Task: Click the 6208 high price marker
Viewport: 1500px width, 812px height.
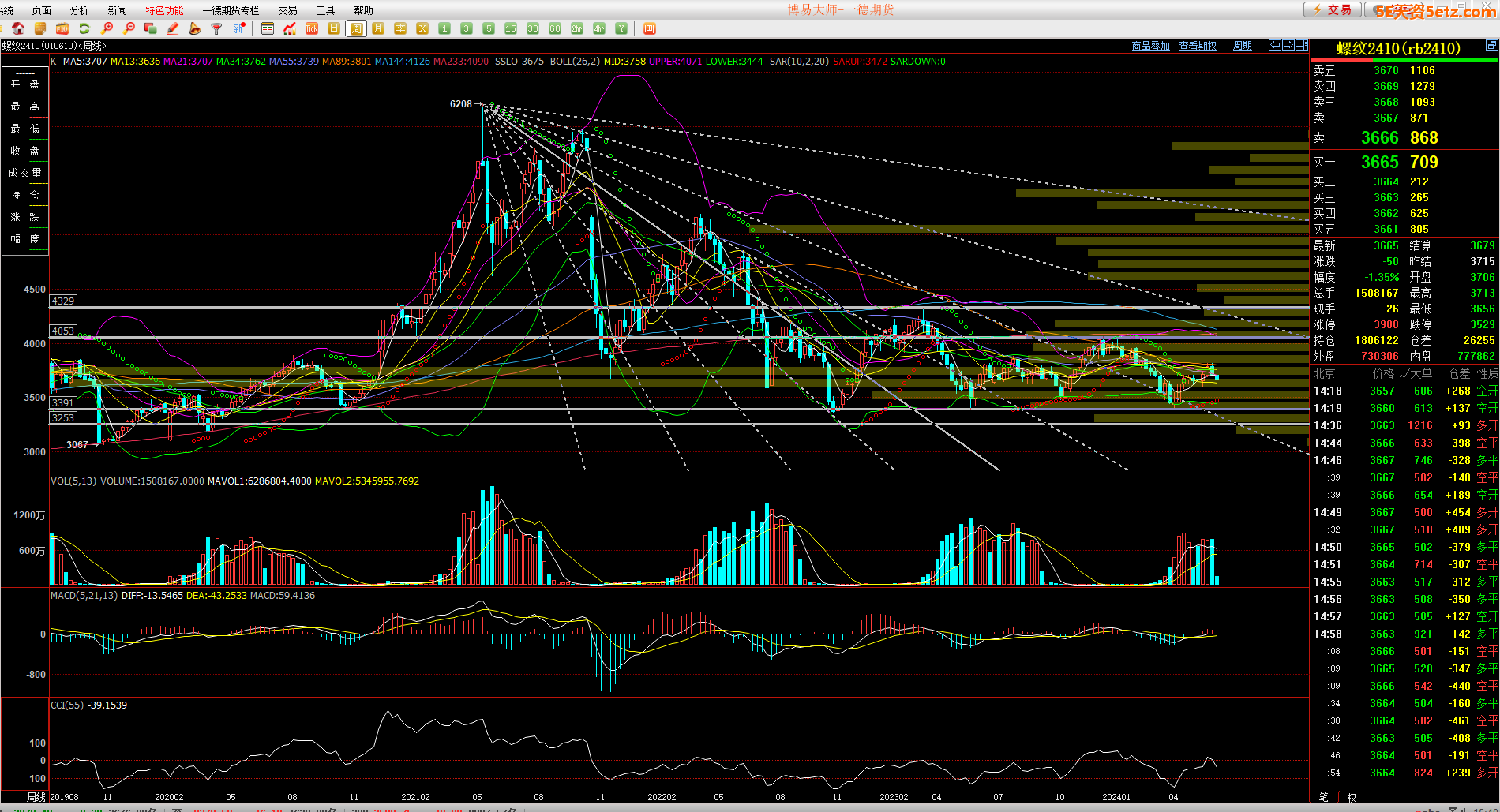Action: pyautogui.click(x=461, y=104)
